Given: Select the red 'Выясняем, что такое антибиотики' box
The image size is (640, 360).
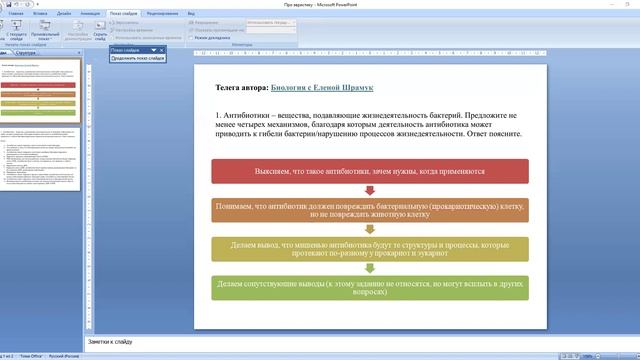Looking at the screenshot, I should click(370, 171).
